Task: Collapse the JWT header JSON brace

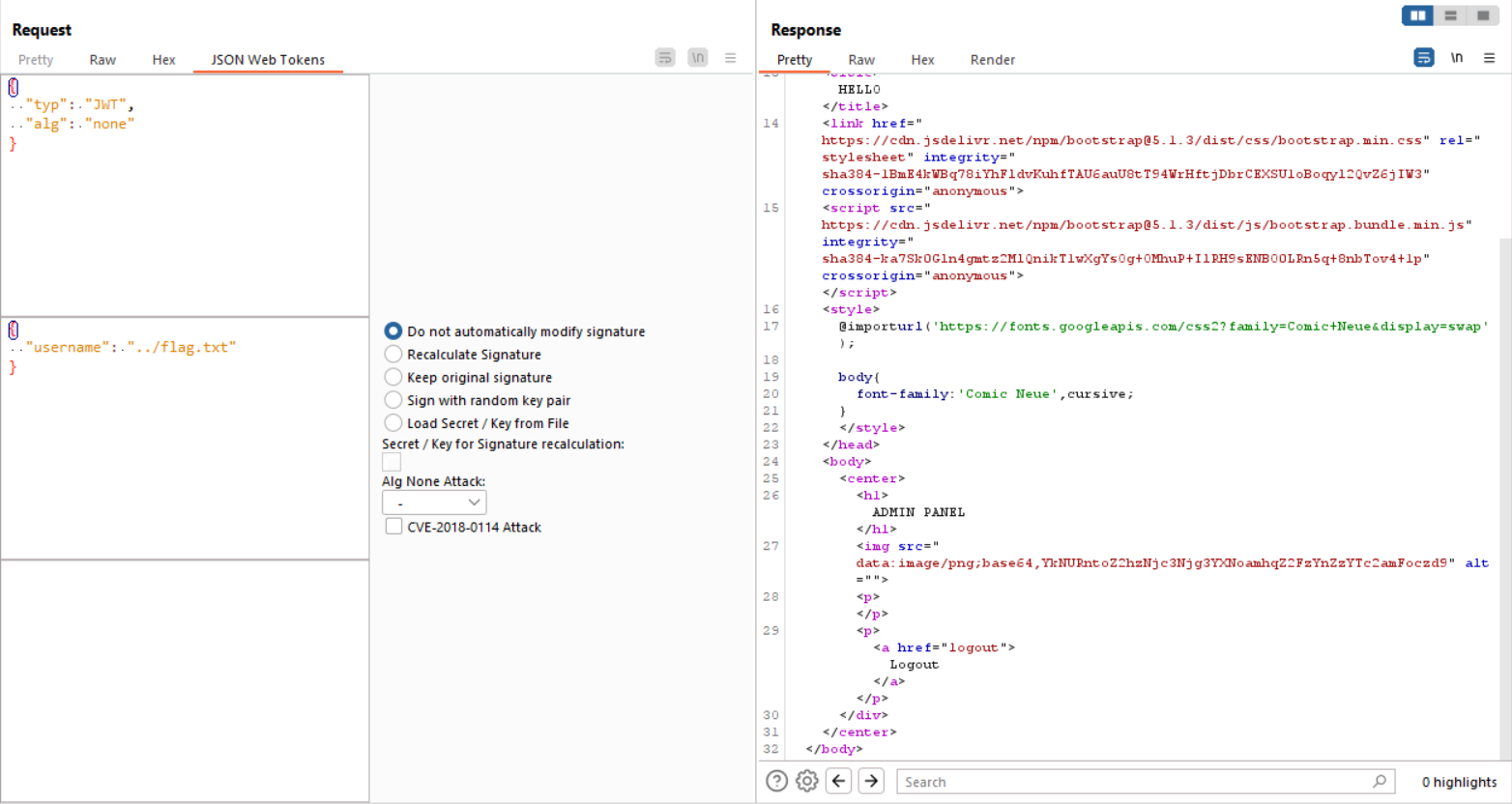Action: click(13, 87)
